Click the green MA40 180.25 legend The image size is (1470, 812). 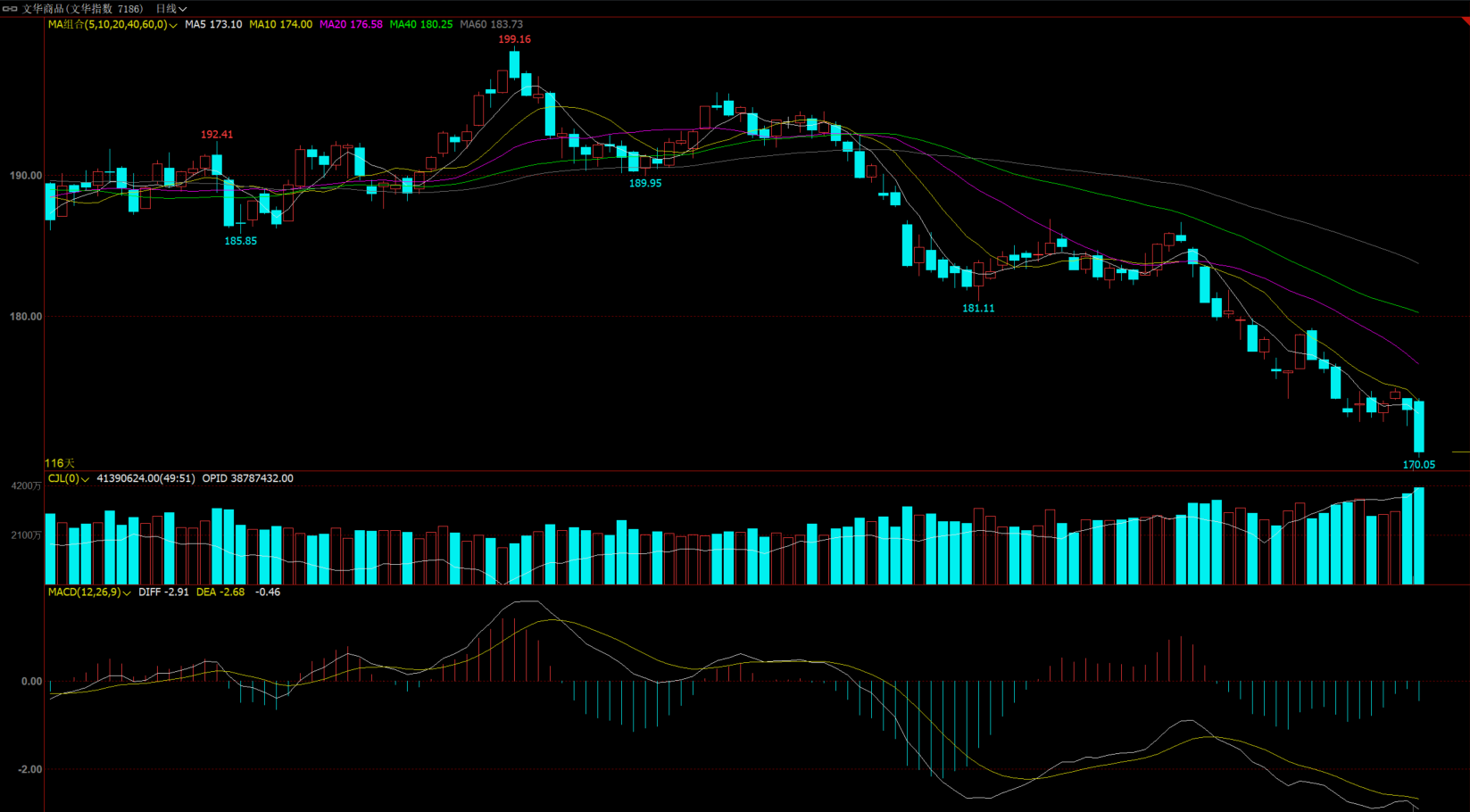420,25
